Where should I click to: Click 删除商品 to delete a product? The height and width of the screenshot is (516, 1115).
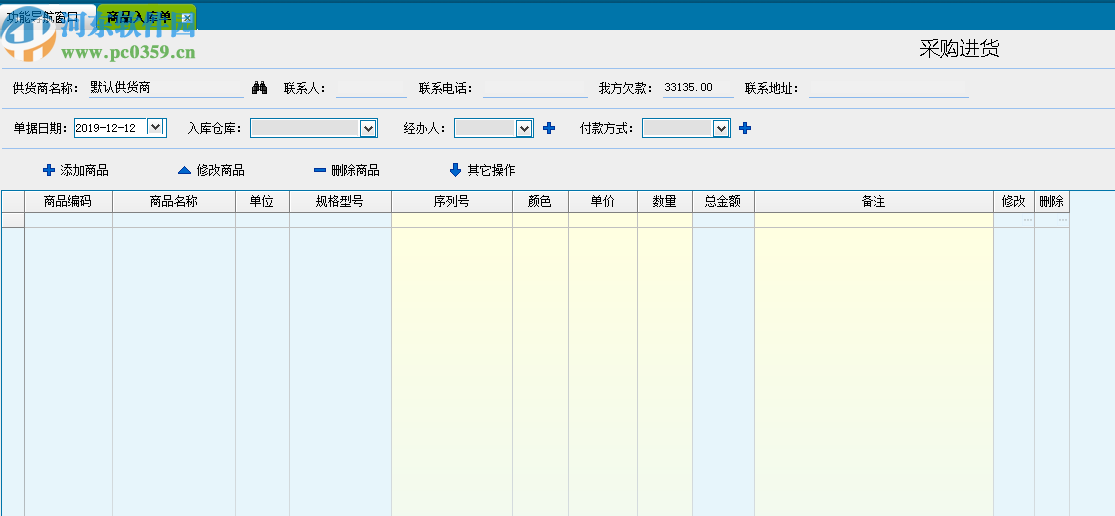coord(347,171)
